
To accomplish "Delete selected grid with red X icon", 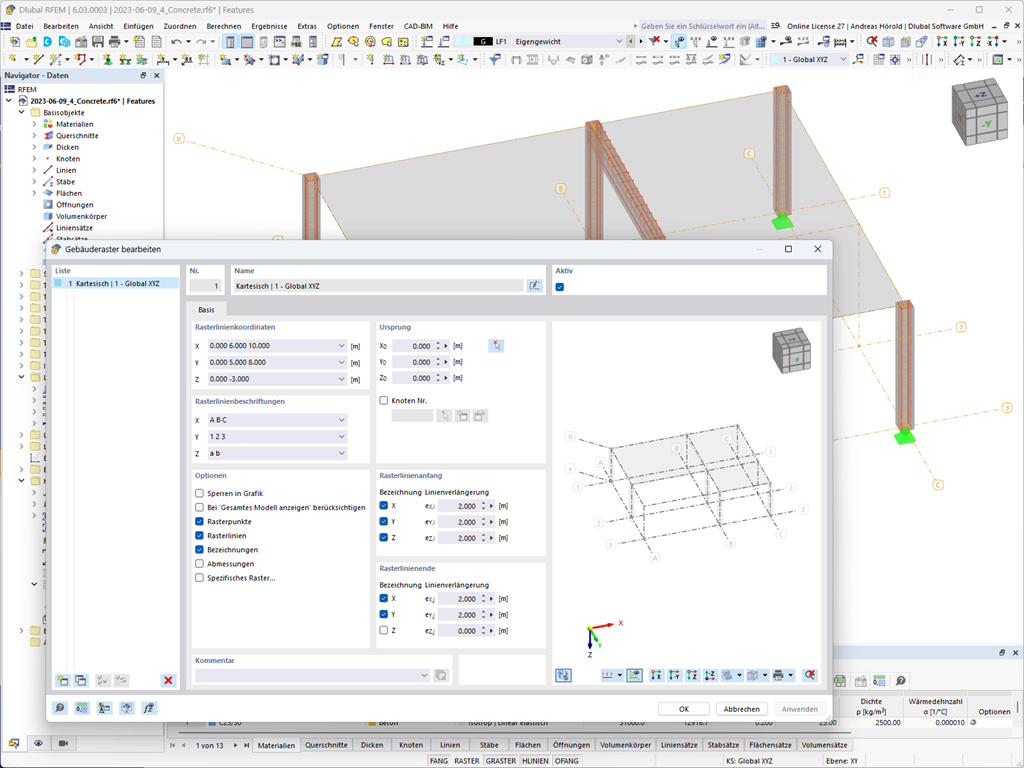I will point(168,680).
